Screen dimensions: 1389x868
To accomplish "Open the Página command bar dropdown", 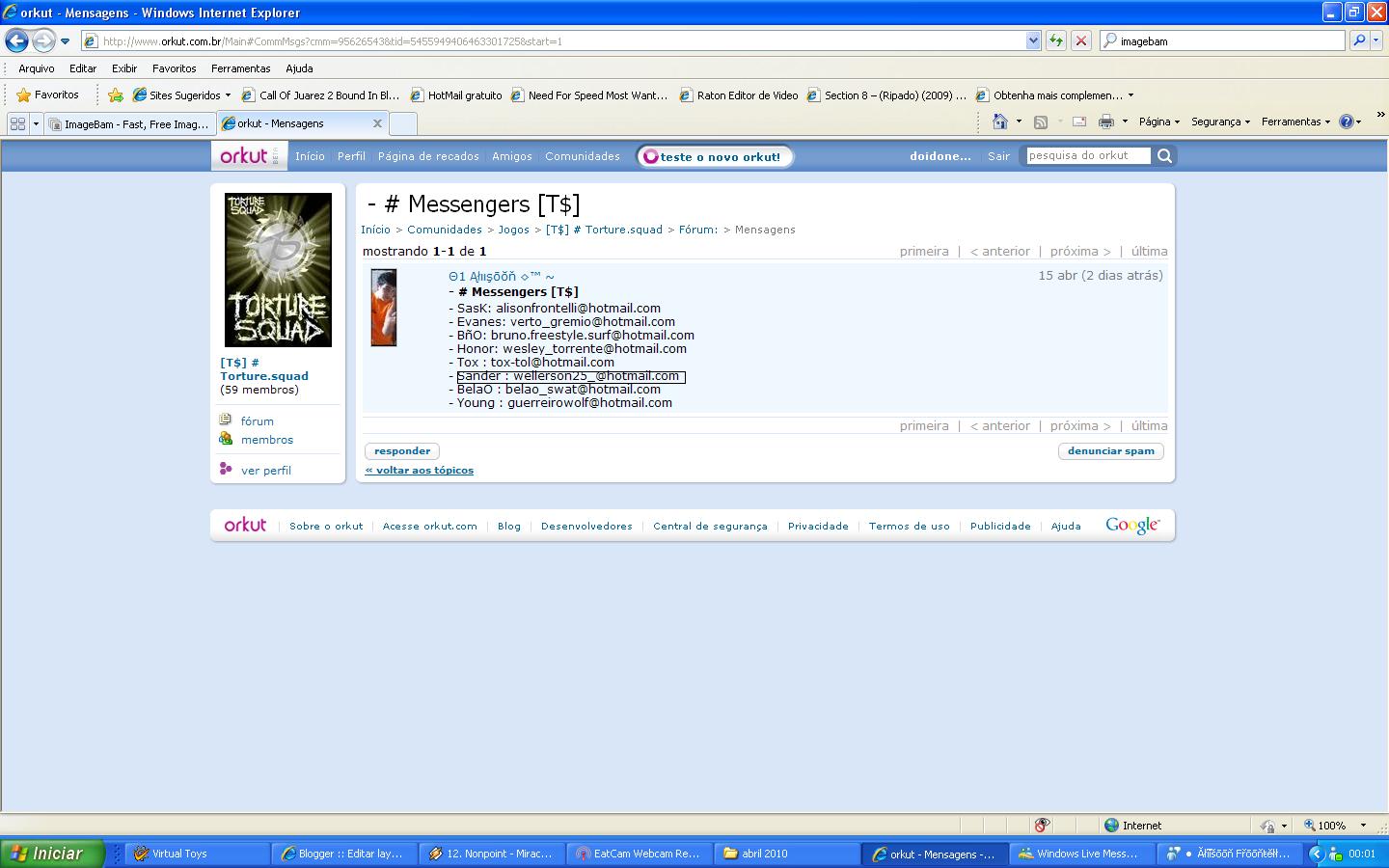I will 1158,122.
